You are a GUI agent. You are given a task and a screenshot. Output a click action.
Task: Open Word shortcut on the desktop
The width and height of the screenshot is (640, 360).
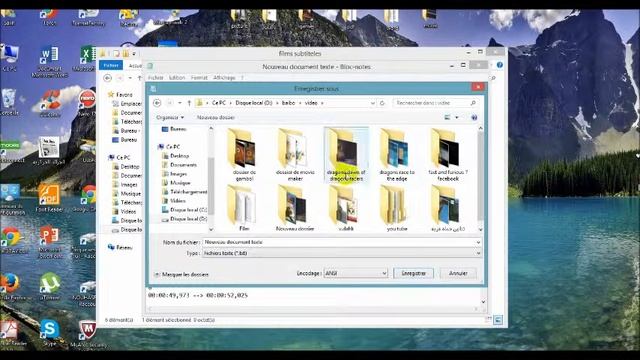(x=49, y=61)
